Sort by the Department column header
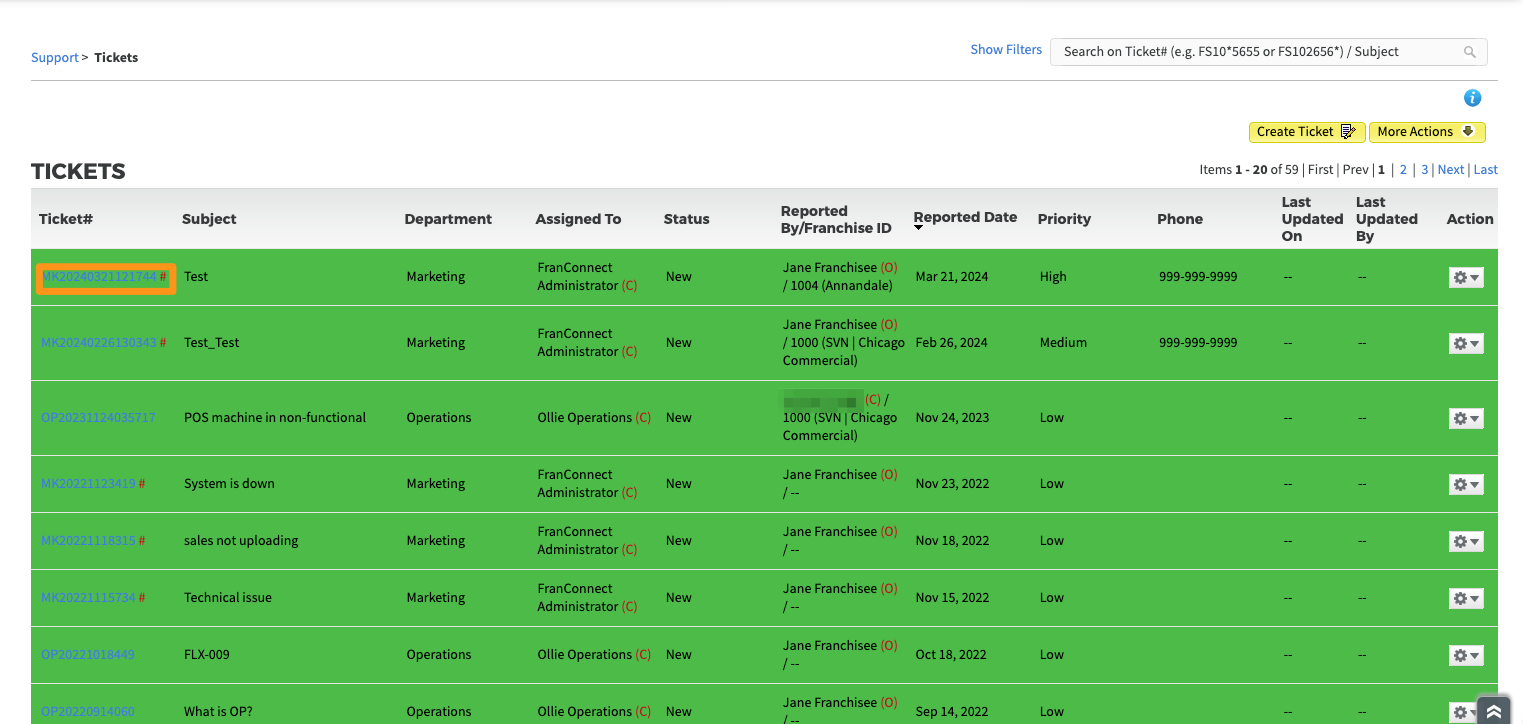 (448, 219)
